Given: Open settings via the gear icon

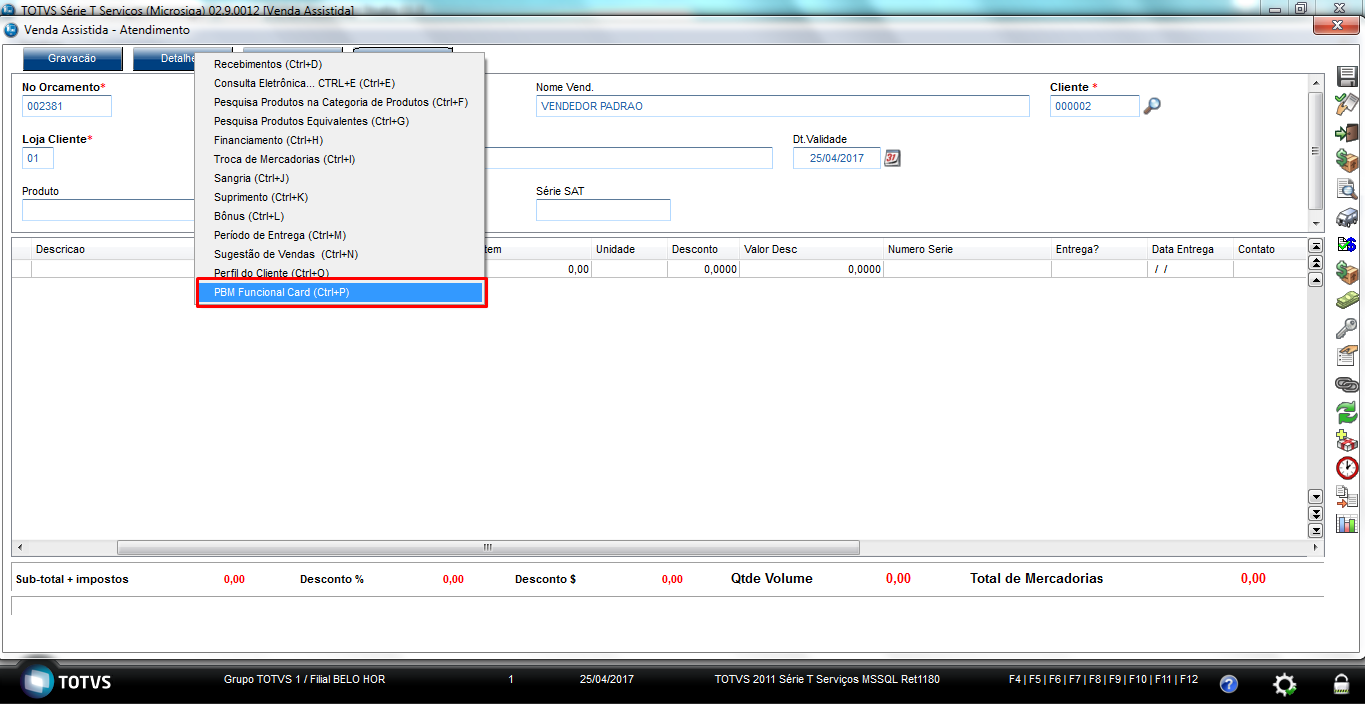Looking at the screenshot, I should click(x=1285, y=684).
